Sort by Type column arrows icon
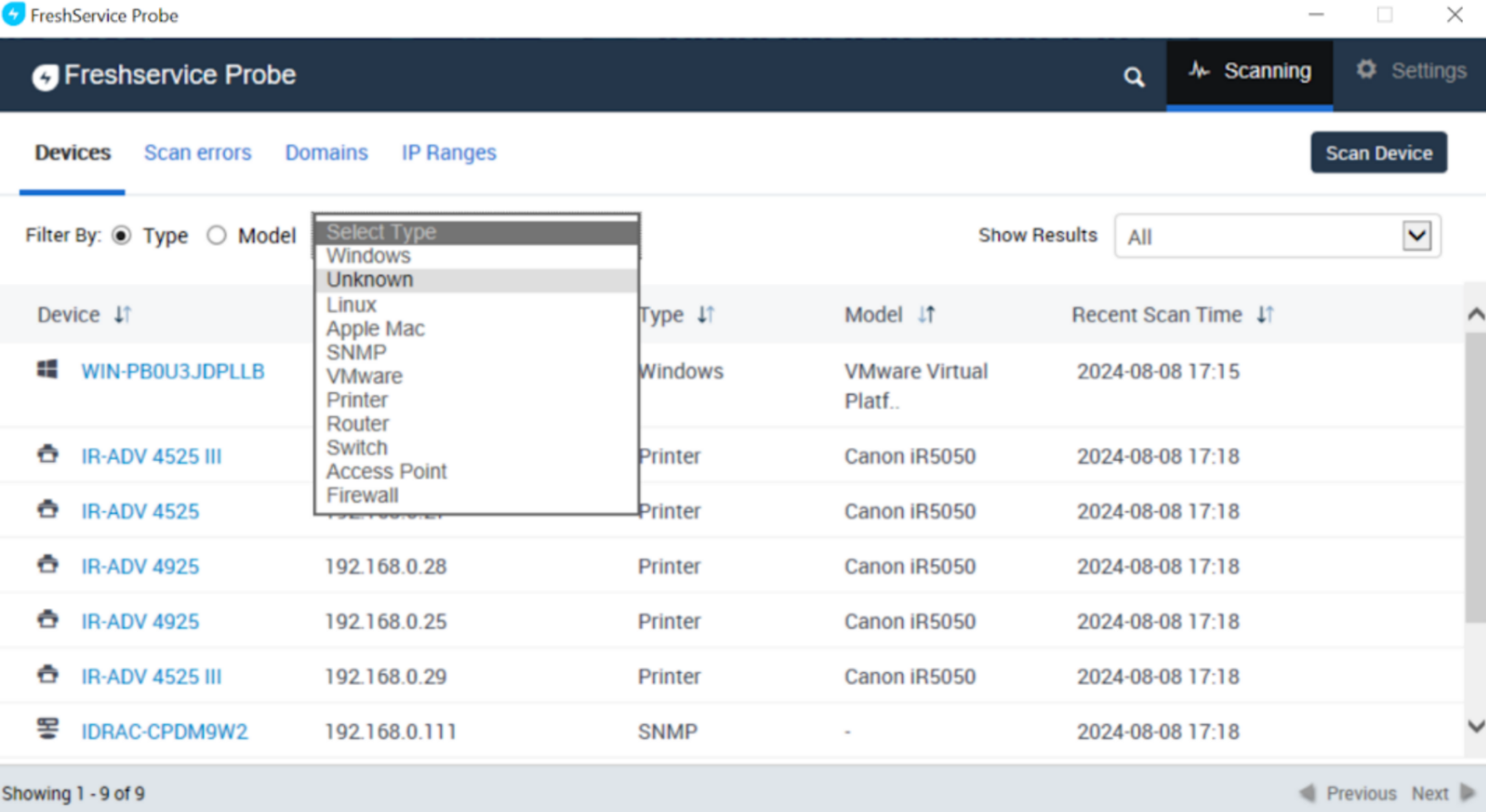 [706, 314]
